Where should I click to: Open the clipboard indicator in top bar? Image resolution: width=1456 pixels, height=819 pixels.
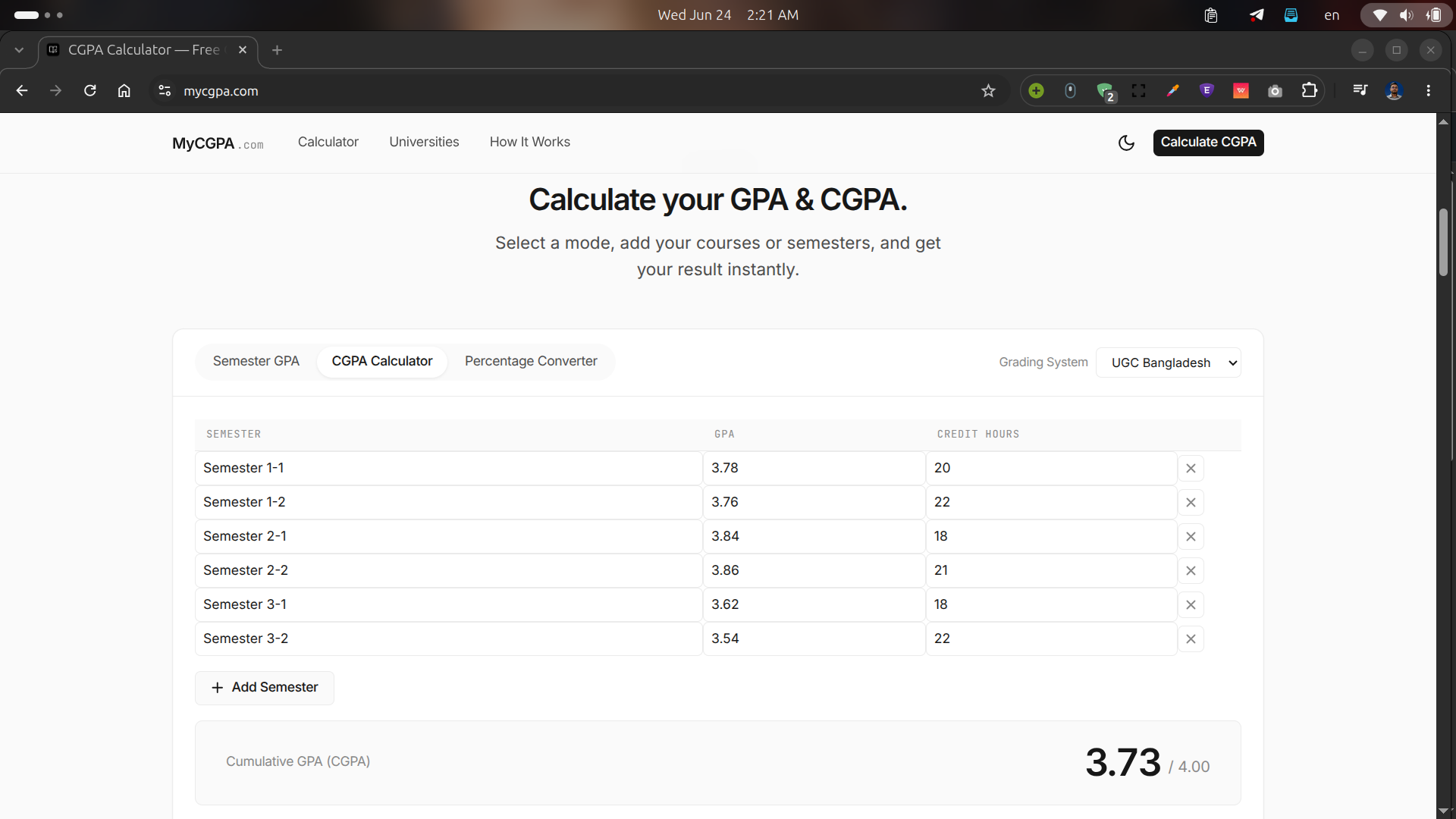coord(1211,15)
